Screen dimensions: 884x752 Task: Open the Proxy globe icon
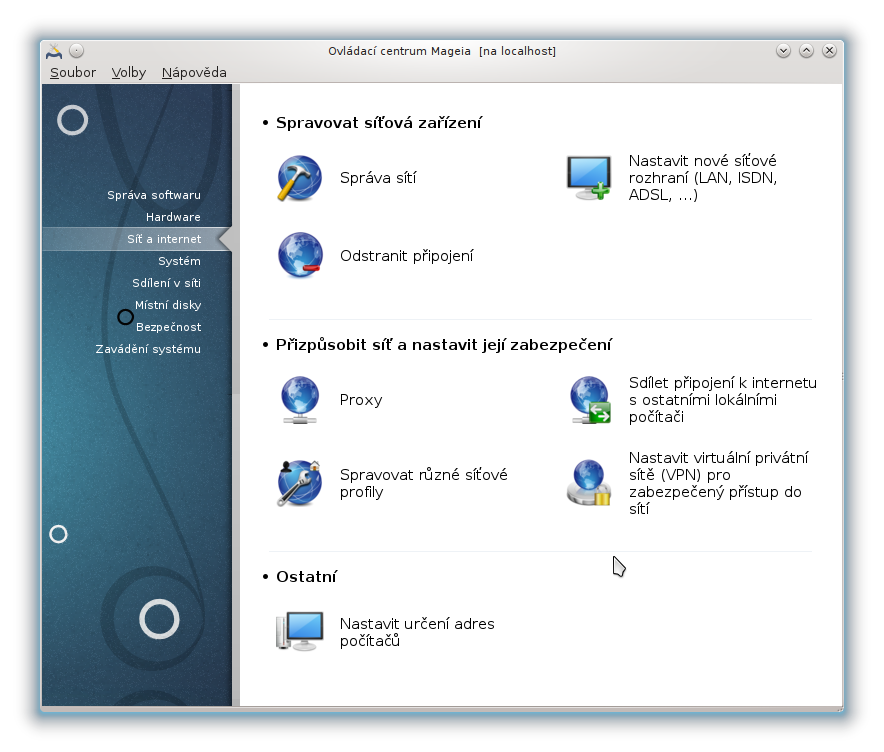pos(299,400)
